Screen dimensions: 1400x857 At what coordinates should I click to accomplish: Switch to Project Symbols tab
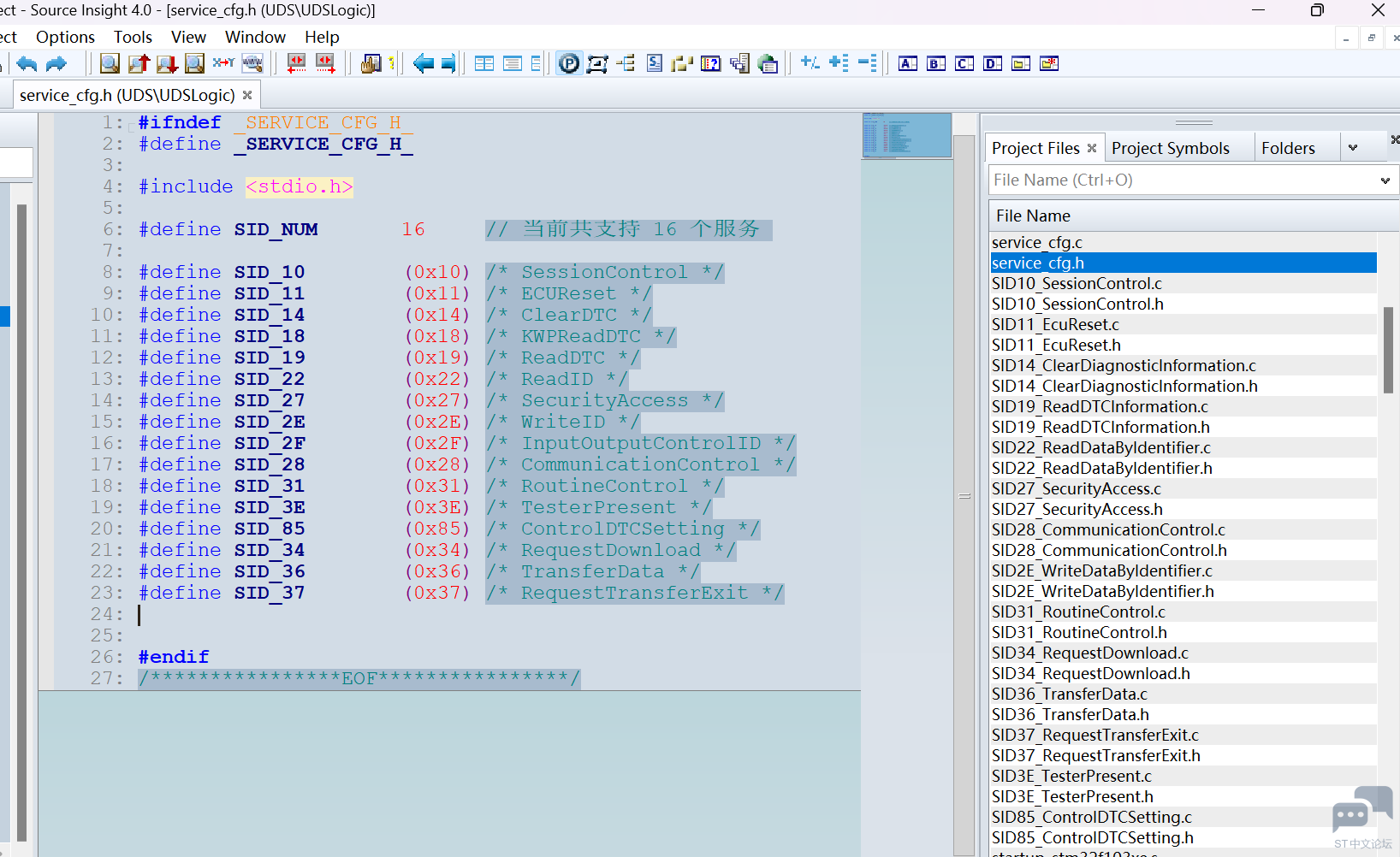point(1171,148)
